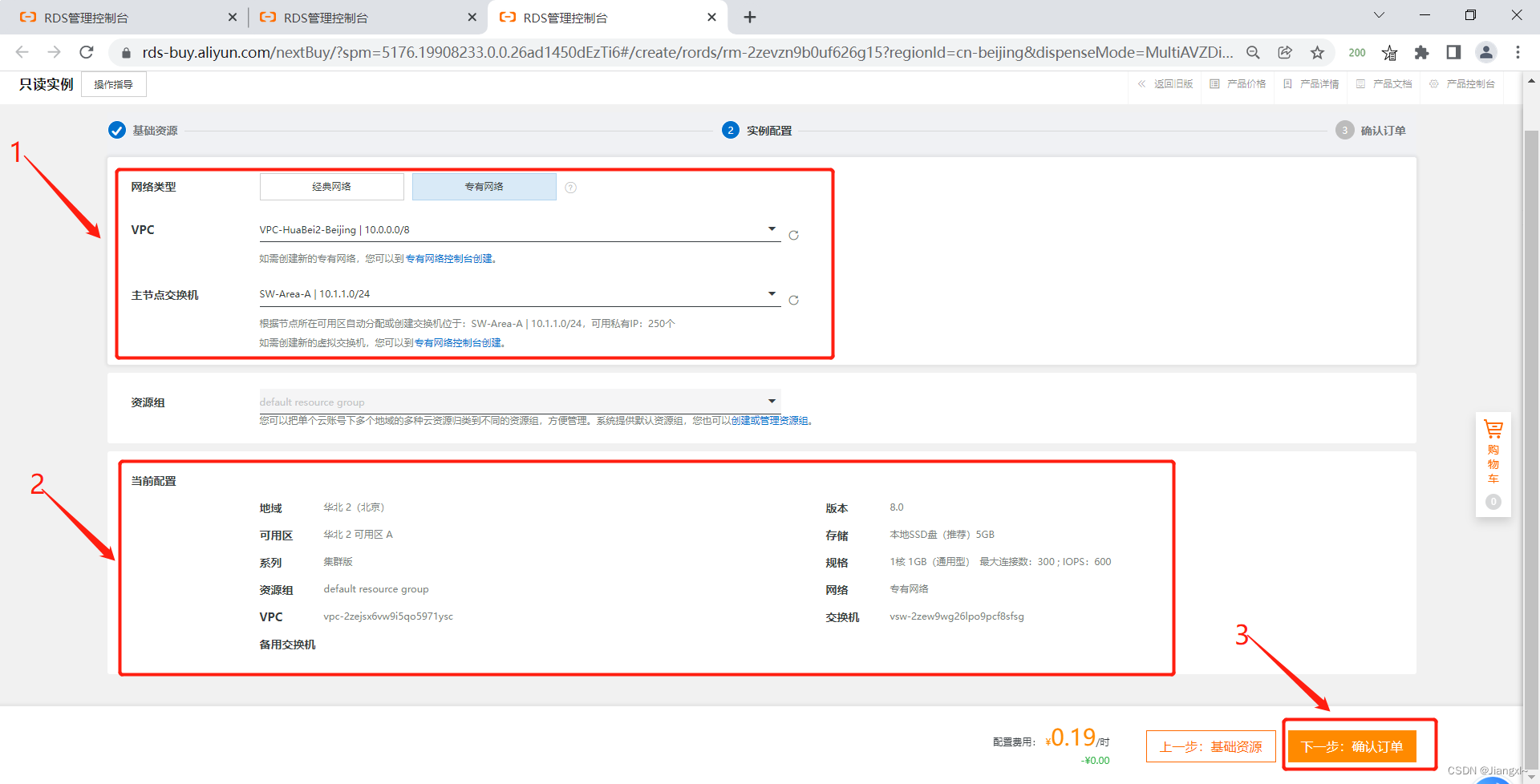This screenshot has height=784, width=1540.
Task: Open the tab search chevron
Action: pos(1379,15)
